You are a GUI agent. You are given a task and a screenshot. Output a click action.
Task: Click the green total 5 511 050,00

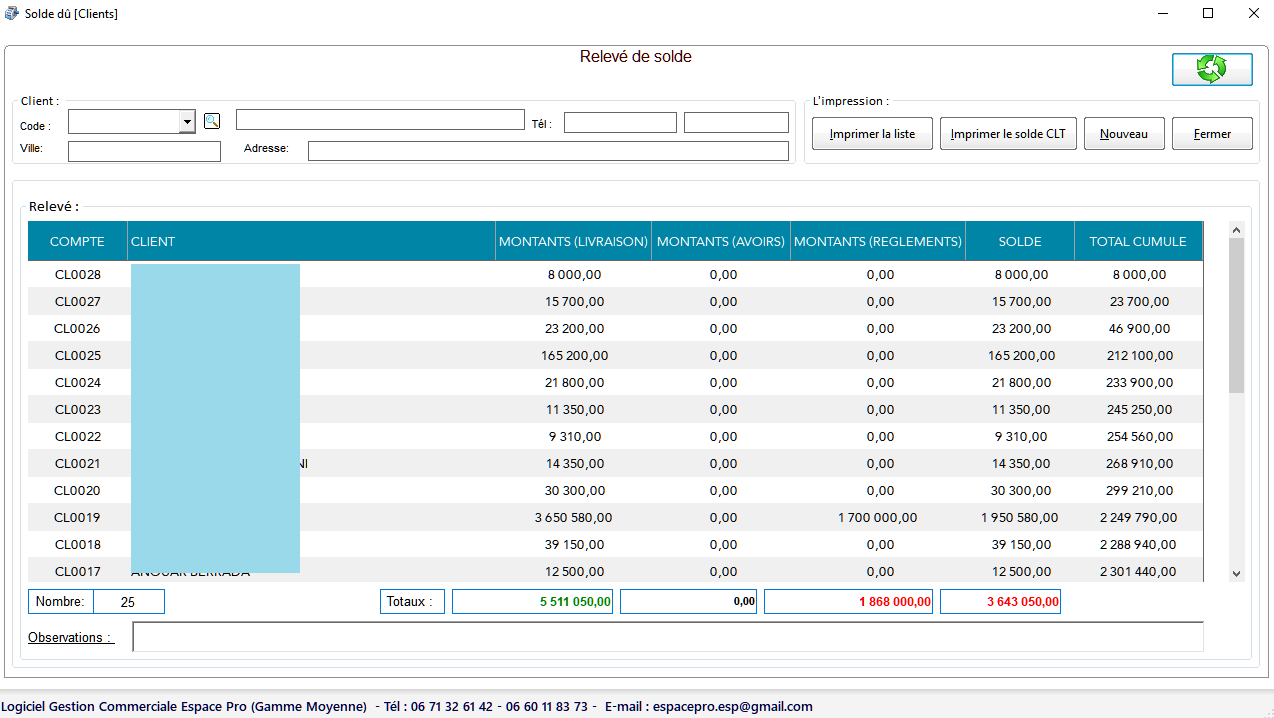533,601
